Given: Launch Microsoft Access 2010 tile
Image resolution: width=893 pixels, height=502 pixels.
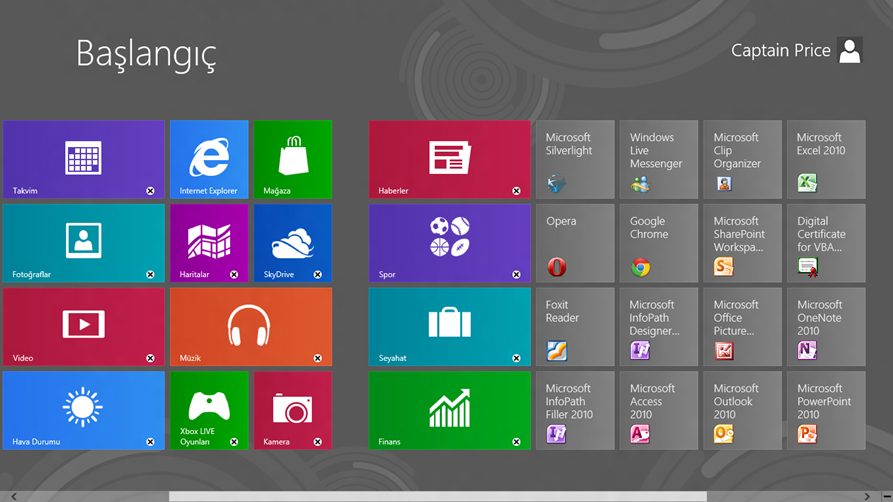Looking at the screenshot, I should pos(659,410).
